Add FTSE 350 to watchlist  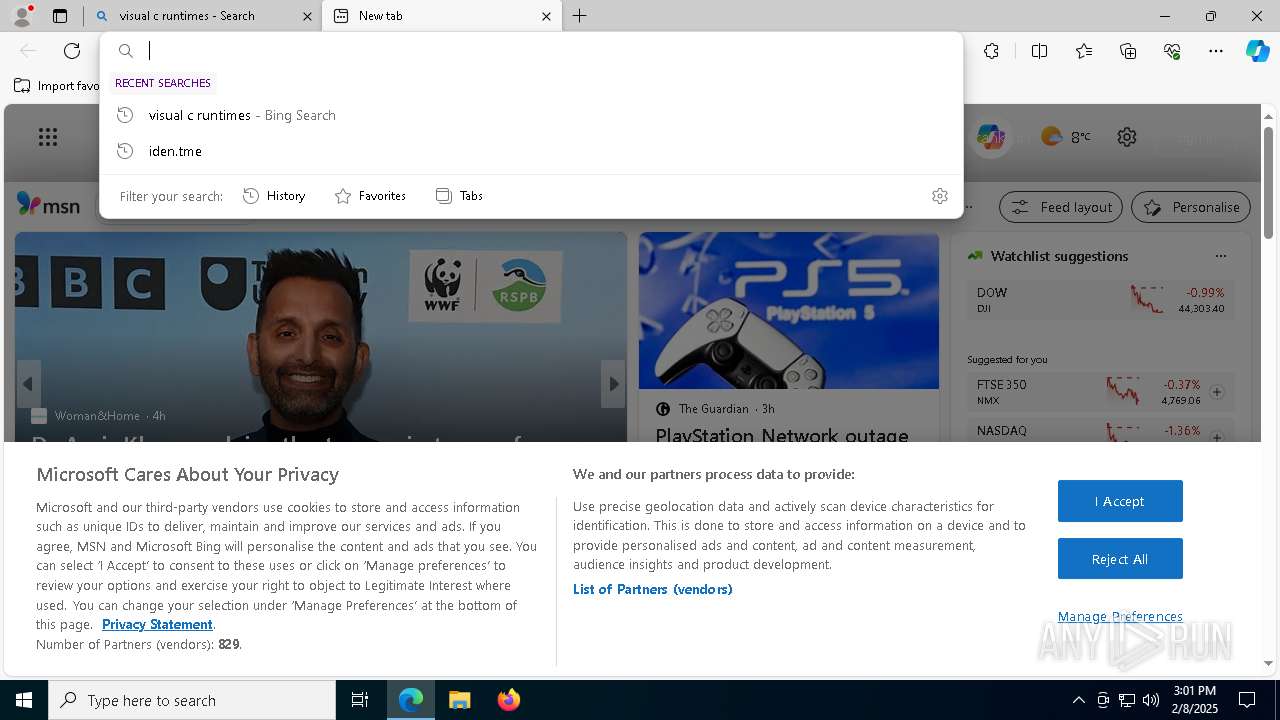tap(1217, 392)
